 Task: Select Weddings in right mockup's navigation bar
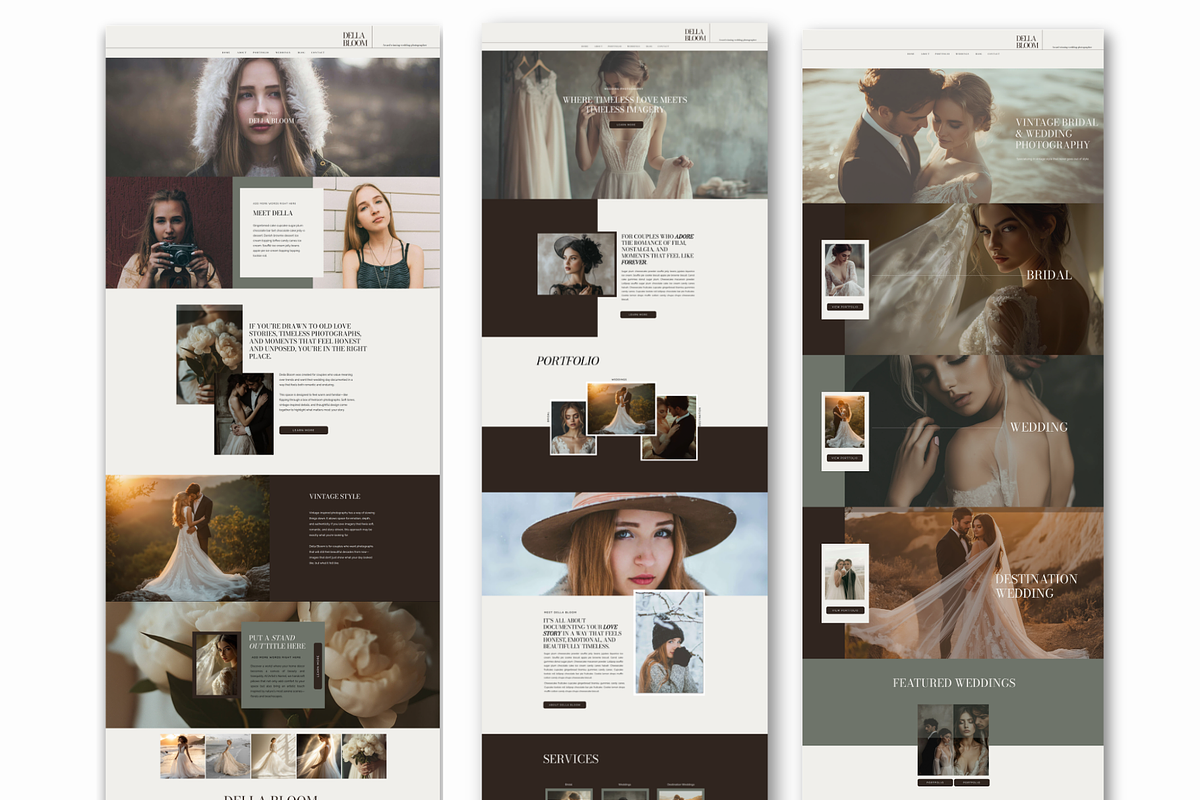pos(962,54)
